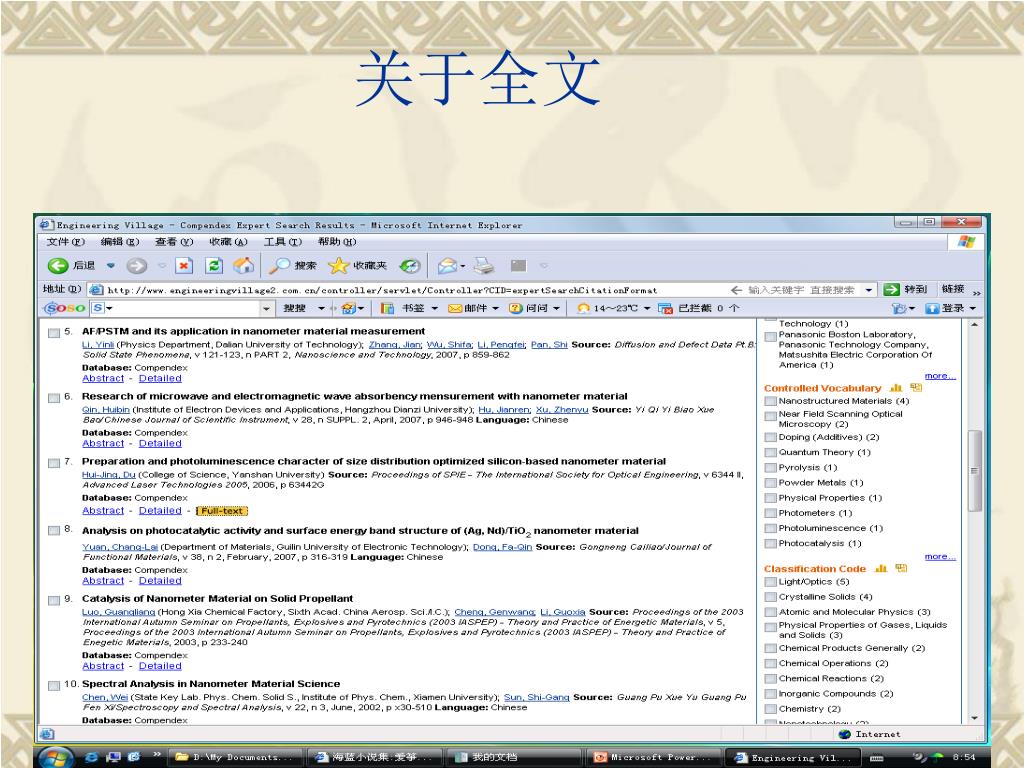Viewport: 1024px width, 768px height.
Task: Click the SOSO logo in toolbar
Action: coord(64,308)
